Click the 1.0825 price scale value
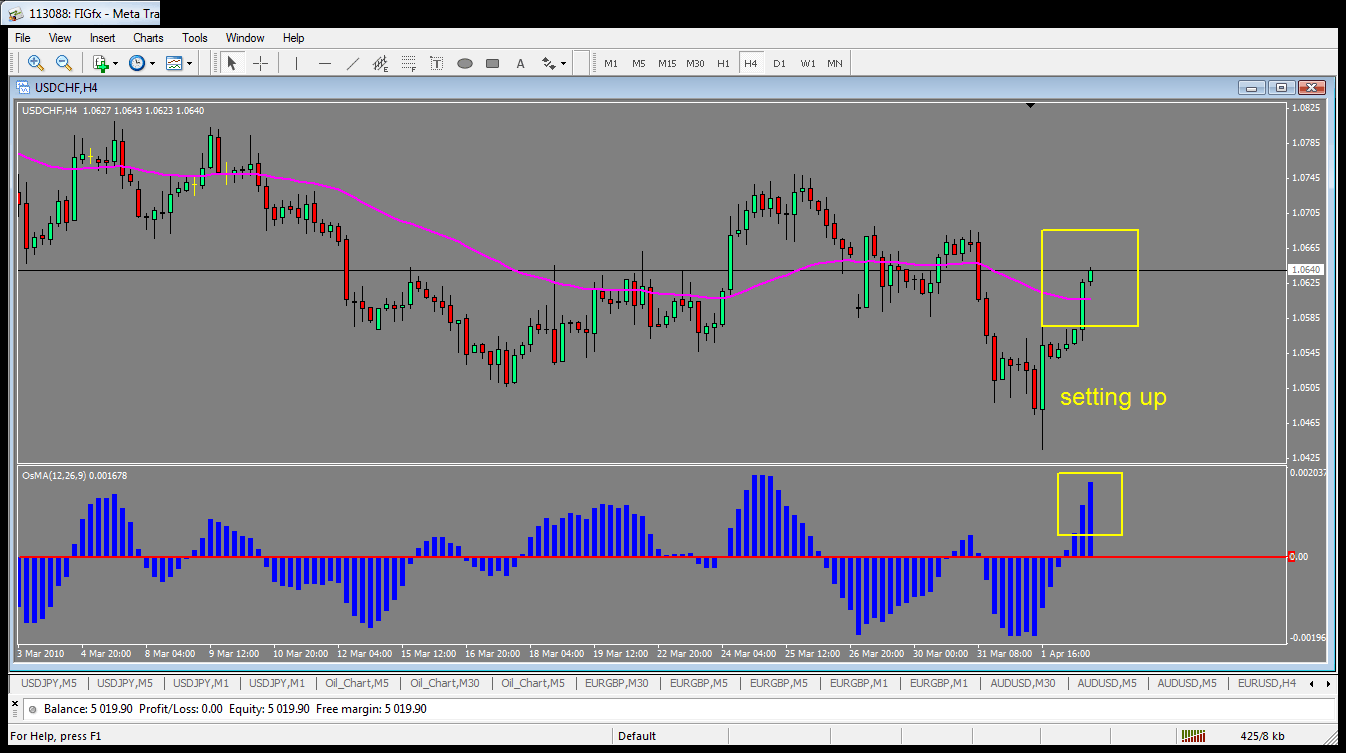This screenshot has height=753, width=1346. pos(1307,107)
